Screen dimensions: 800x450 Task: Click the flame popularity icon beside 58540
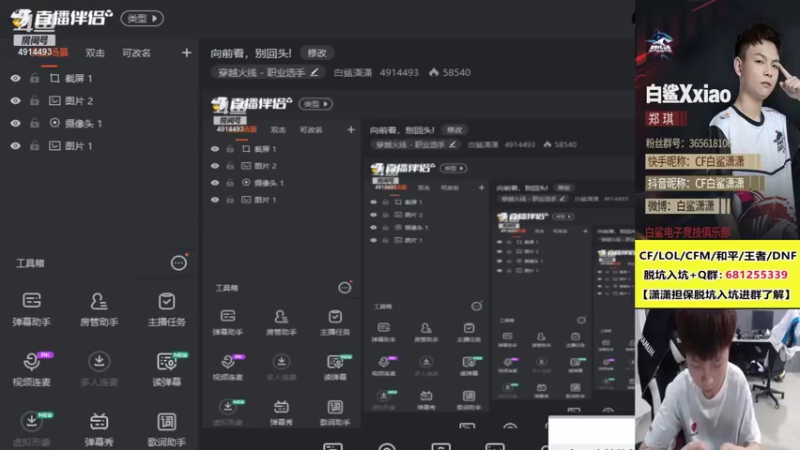[434, 72]
